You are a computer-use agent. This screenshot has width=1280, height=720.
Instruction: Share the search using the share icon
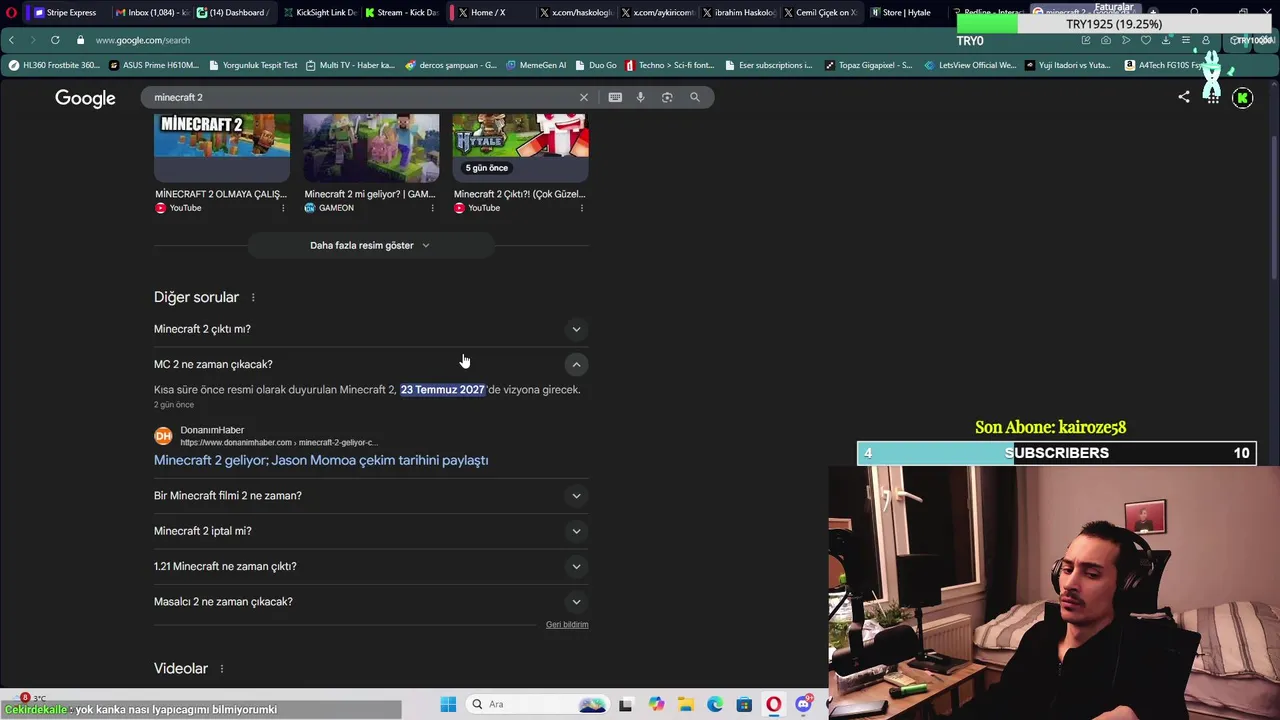[1184, 97]
